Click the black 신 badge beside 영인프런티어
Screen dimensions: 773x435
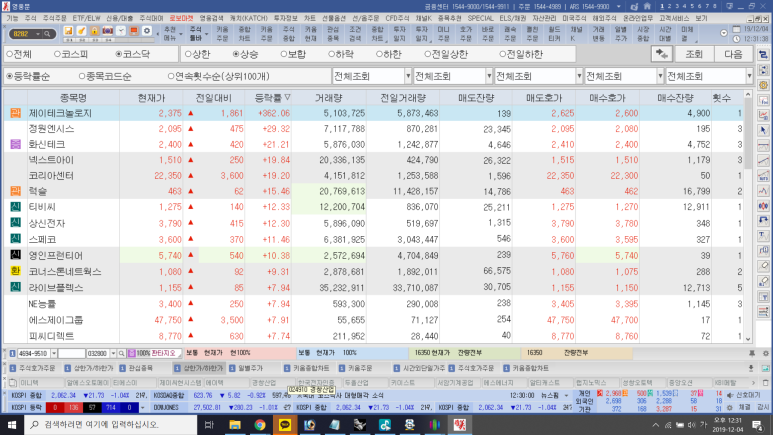tap(15, 255)
